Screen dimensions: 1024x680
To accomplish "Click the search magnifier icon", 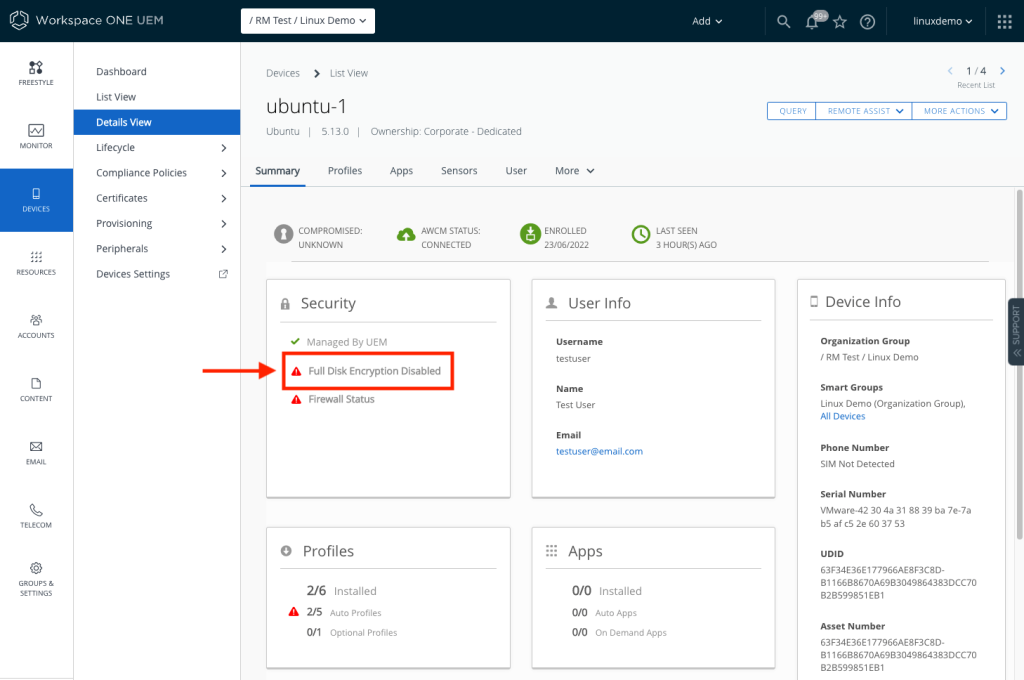I will pos(784,22).
